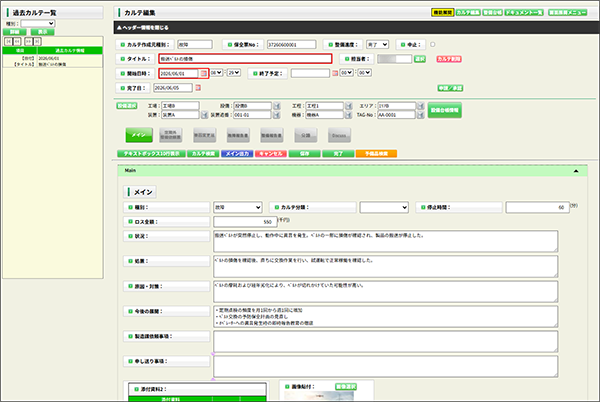This screenshot has height=402, width=600.
Task: Click the blue メイン出力 button
Action: [x=237, y=154]
